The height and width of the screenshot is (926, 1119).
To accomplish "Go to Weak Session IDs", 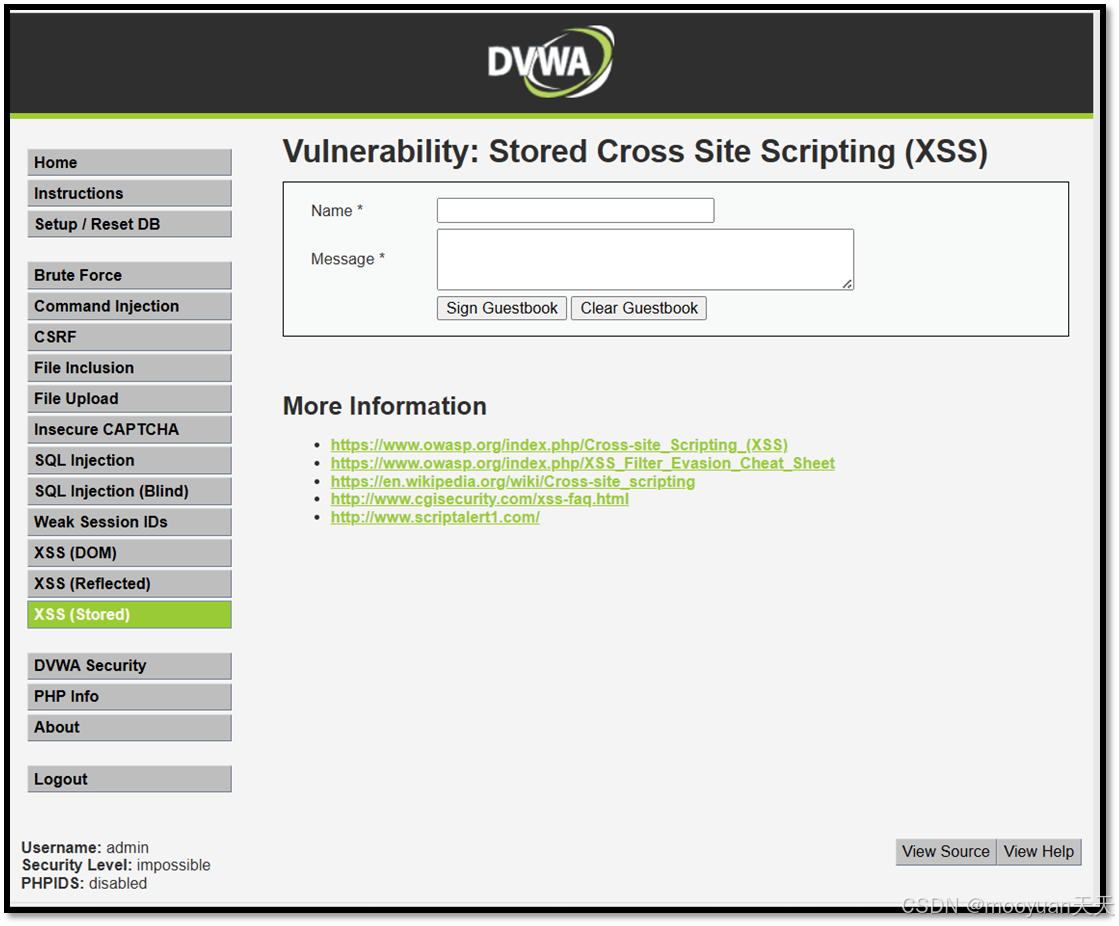I will click(129, 522).
